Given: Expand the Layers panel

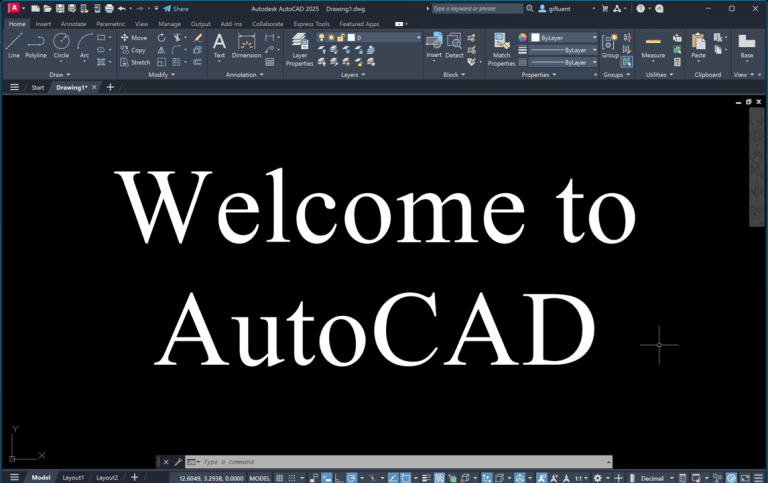Looking at the screenshot, I should (353, 74).
